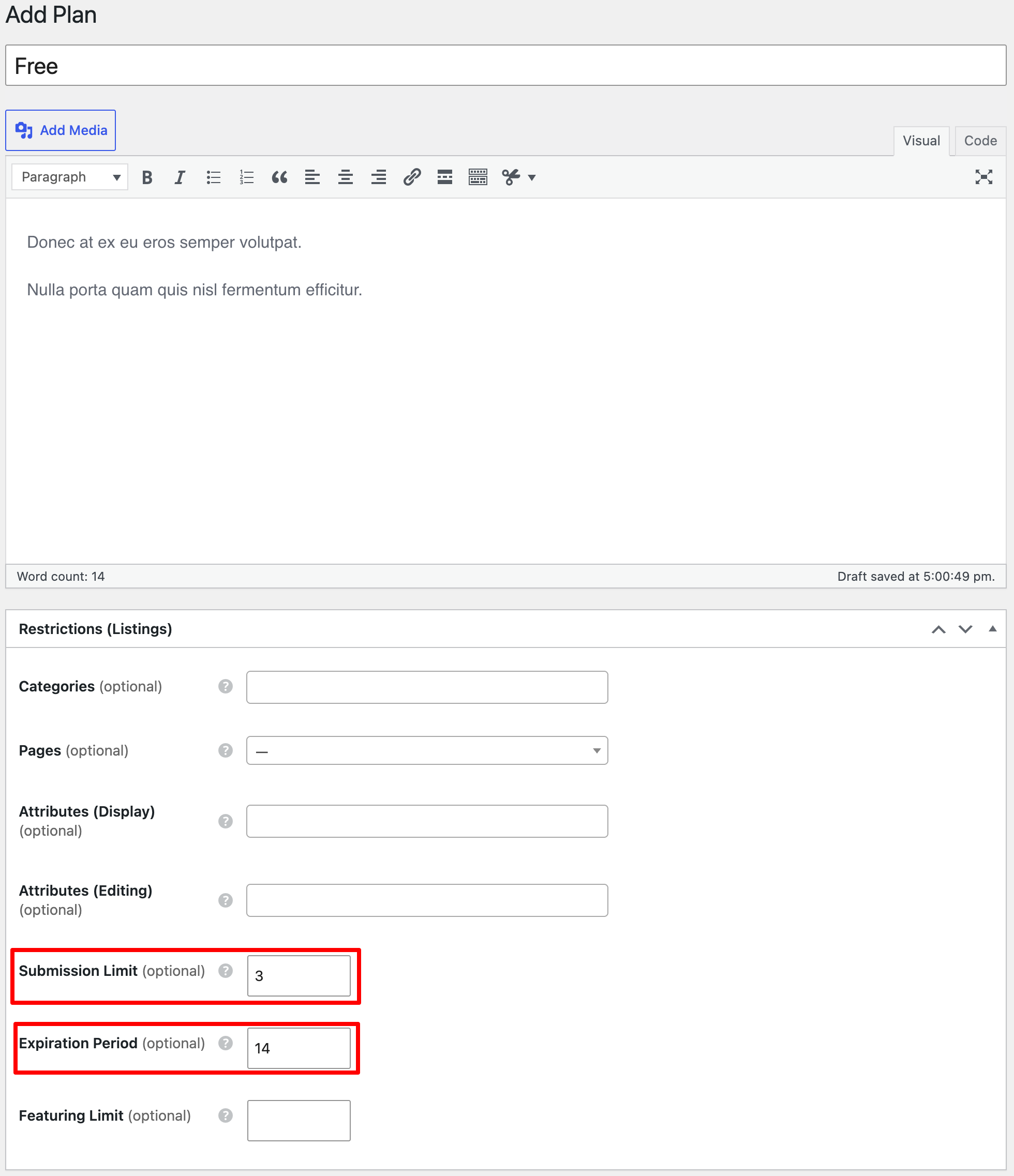This screenshot has width=1014, height=1176.
Task: Click the Submission Limit field
Action: point(299,976)
